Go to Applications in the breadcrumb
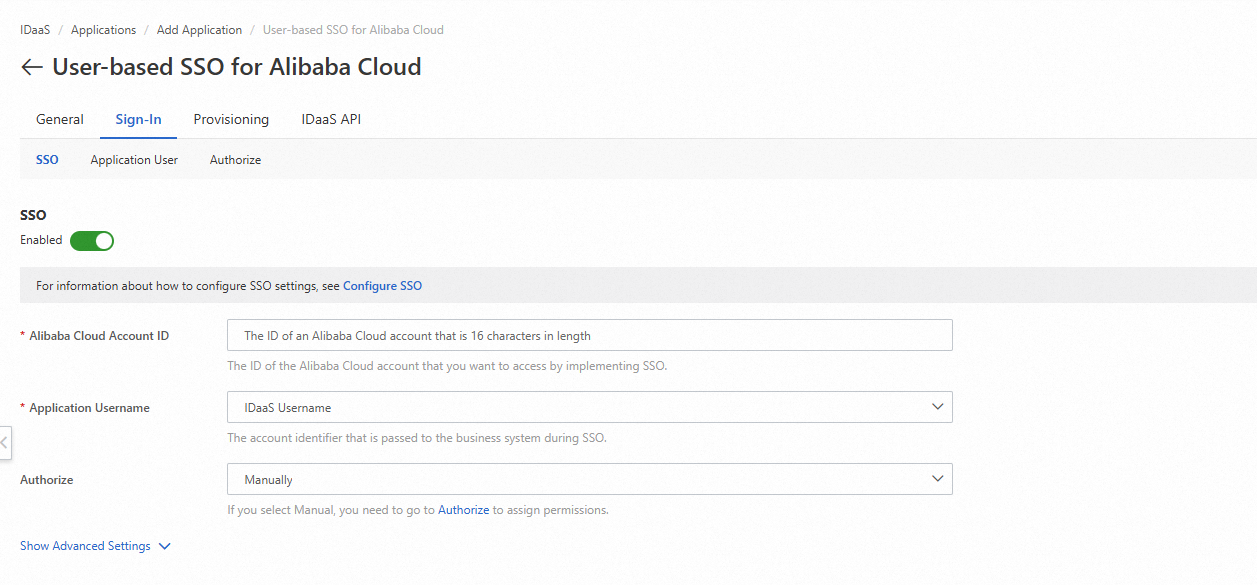 pos(103,30)
